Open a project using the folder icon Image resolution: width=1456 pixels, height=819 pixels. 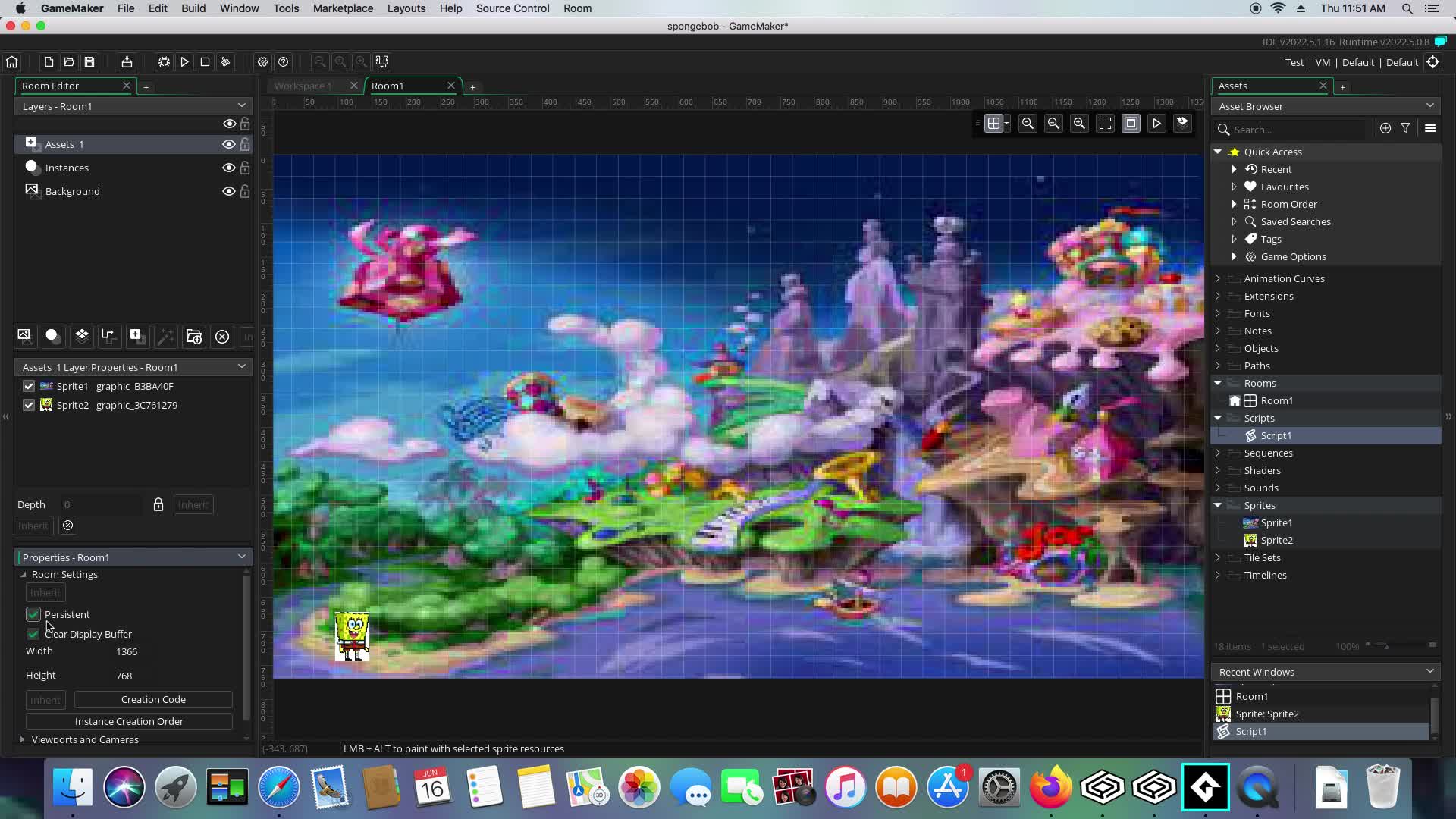tap(69, 62)
